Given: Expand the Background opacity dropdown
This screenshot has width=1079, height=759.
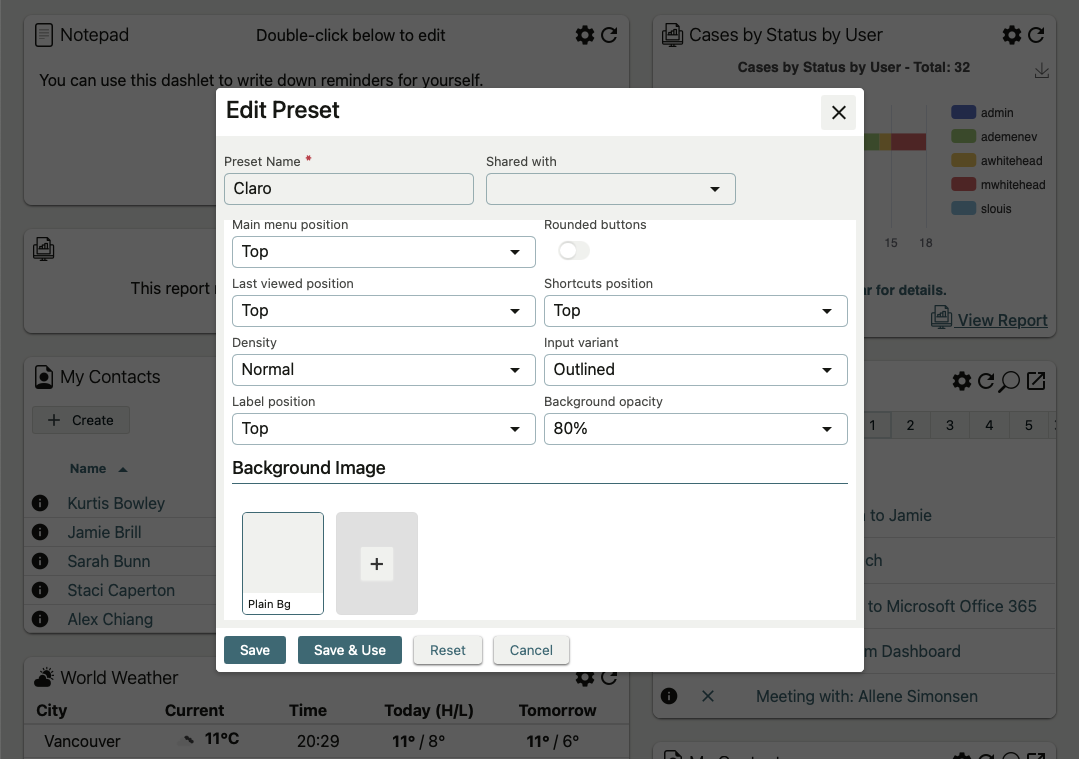Looking at the screenshot, I should pyautogui.click(x=695, y=429).
